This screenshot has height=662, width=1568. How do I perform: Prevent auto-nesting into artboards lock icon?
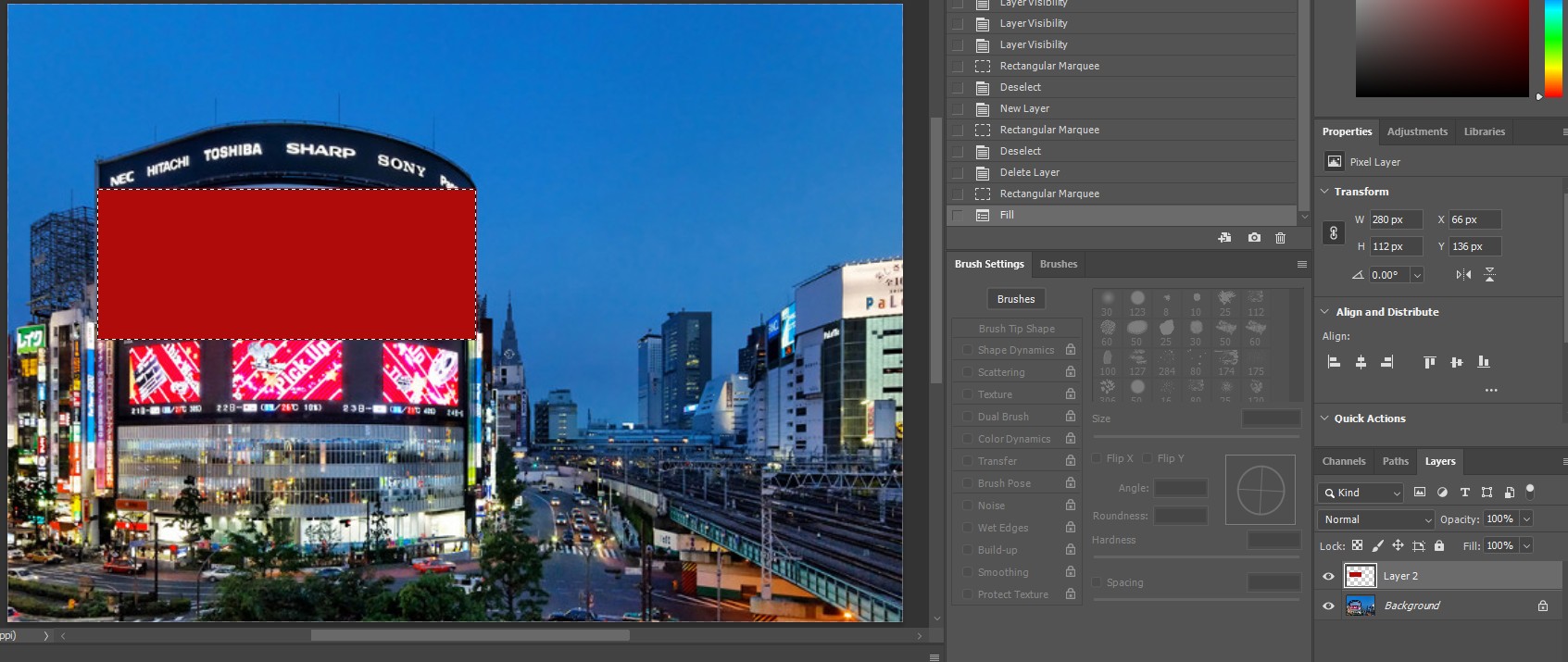1419,546
